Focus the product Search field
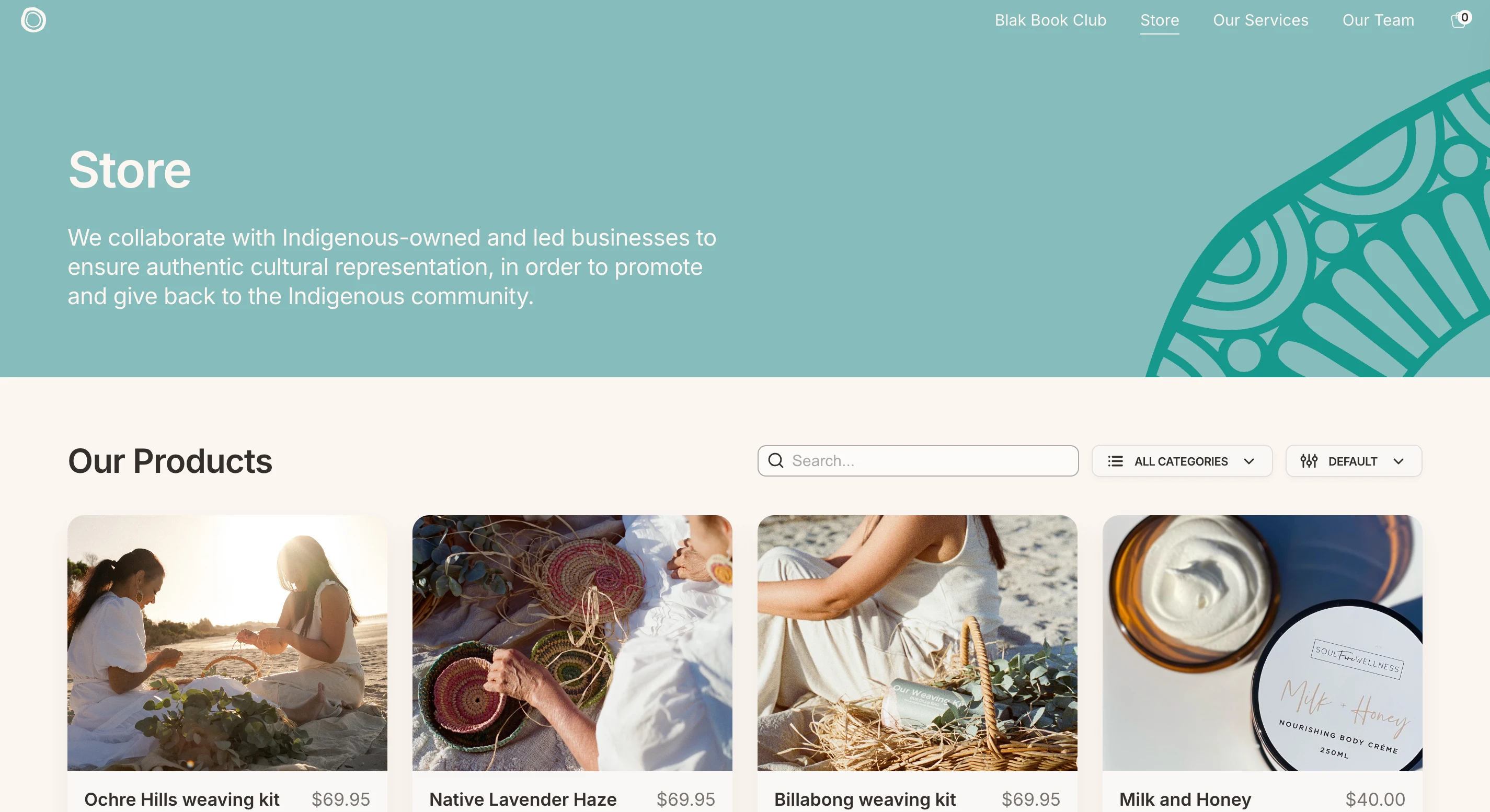Screen dimensions: 1490x812 click(x=918, y=461)
